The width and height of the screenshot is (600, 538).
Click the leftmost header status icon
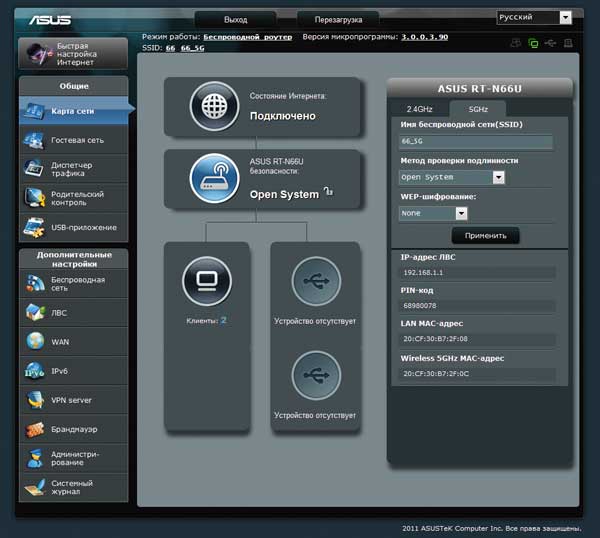click(x=516, y=43)
